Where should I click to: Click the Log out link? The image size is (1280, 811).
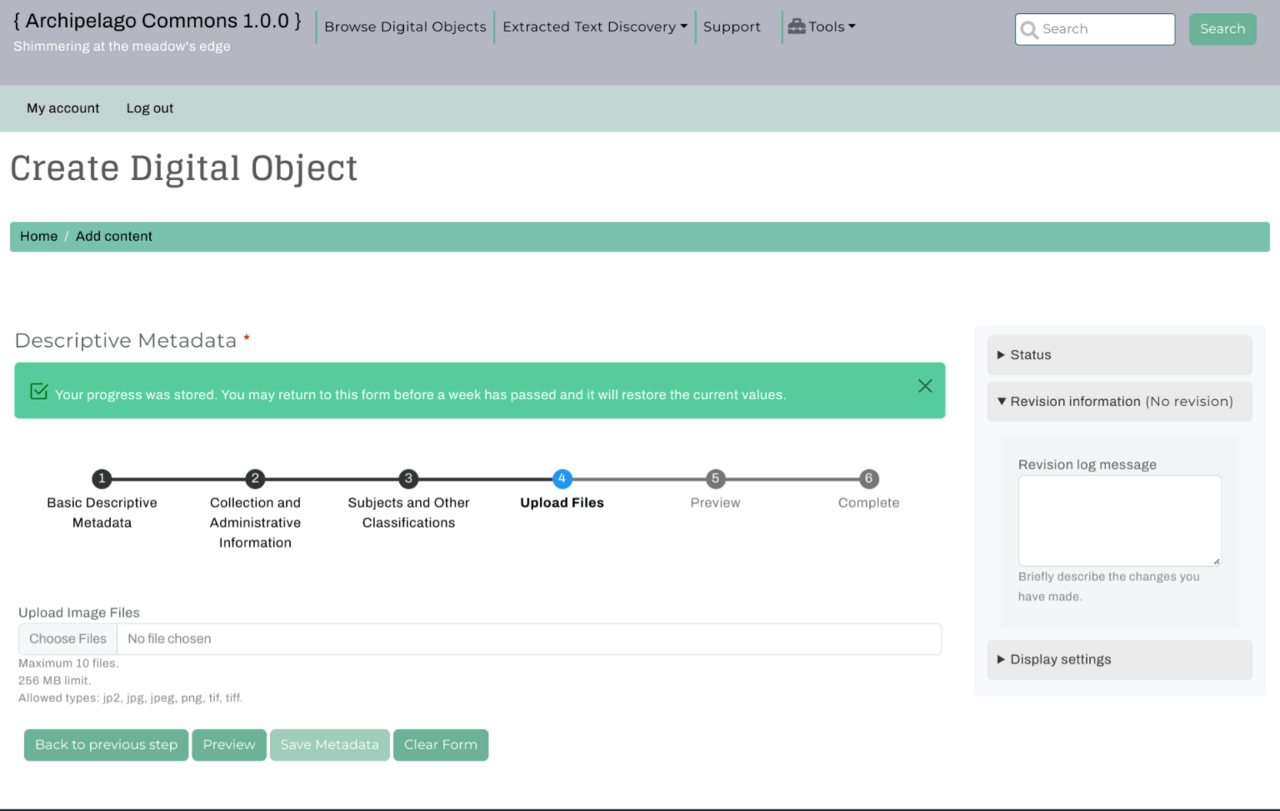[x=150, y=108]
